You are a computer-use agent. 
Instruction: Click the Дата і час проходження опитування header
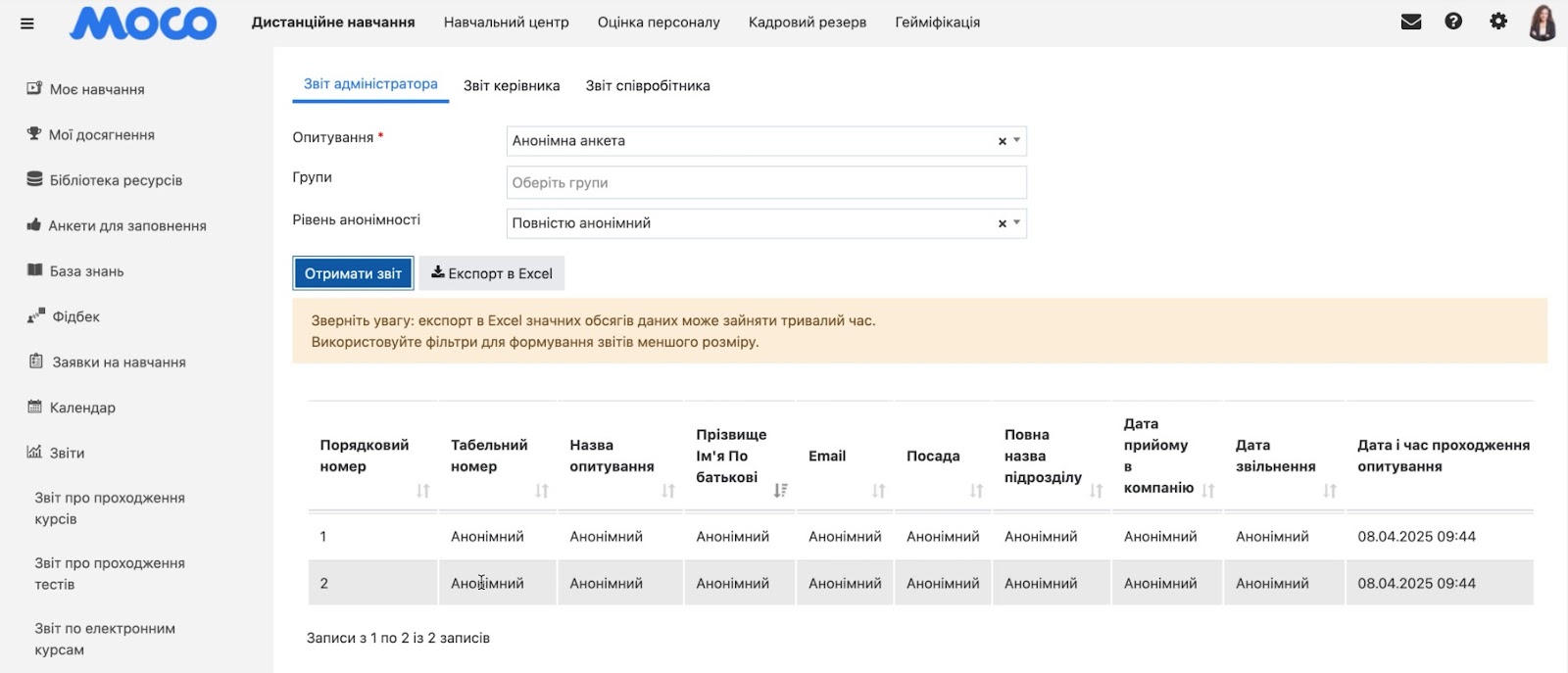point(1443,456)
